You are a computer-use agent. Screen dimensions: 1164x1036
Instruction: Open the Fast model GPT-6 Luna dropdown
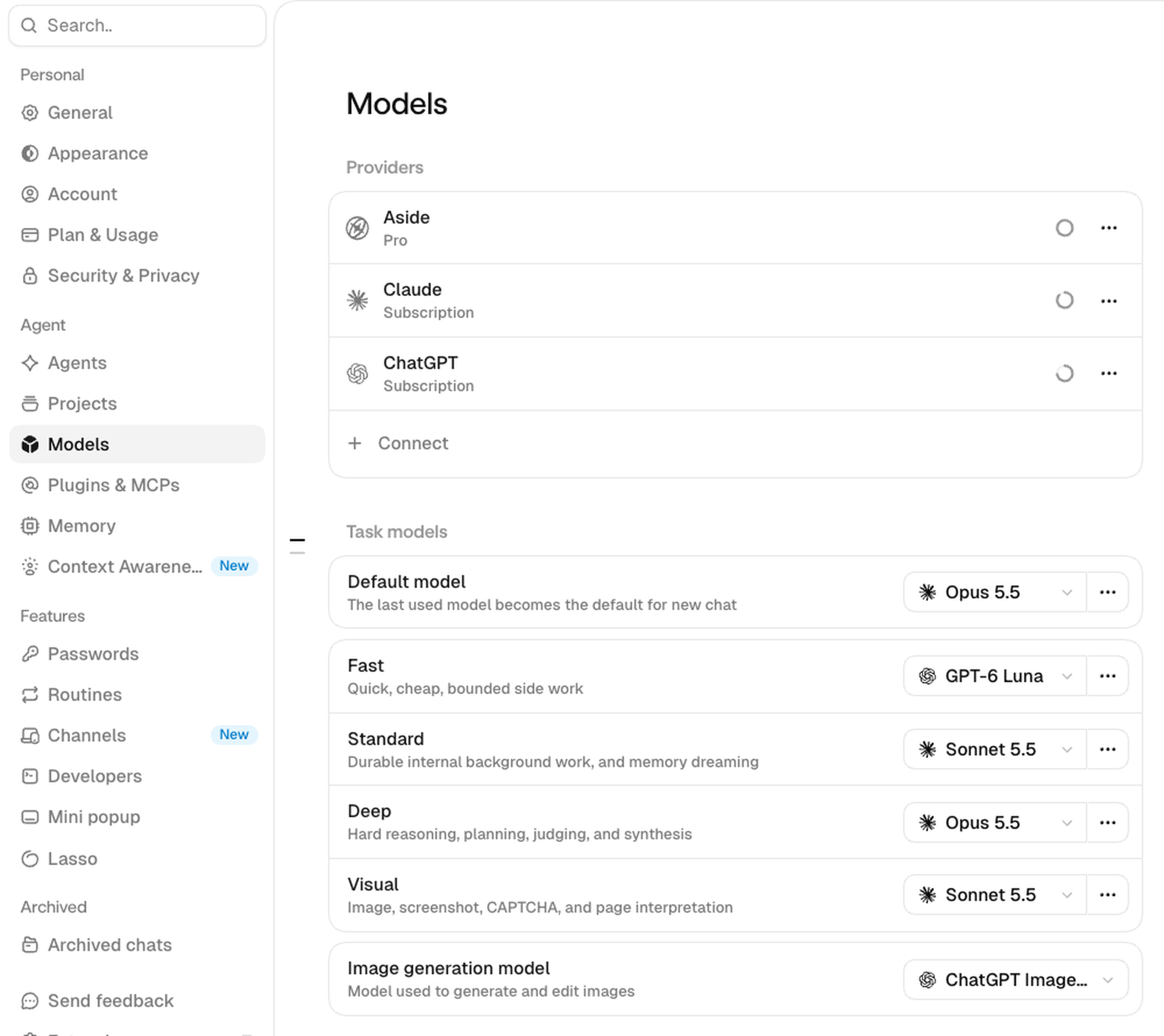tap(995, 676)
